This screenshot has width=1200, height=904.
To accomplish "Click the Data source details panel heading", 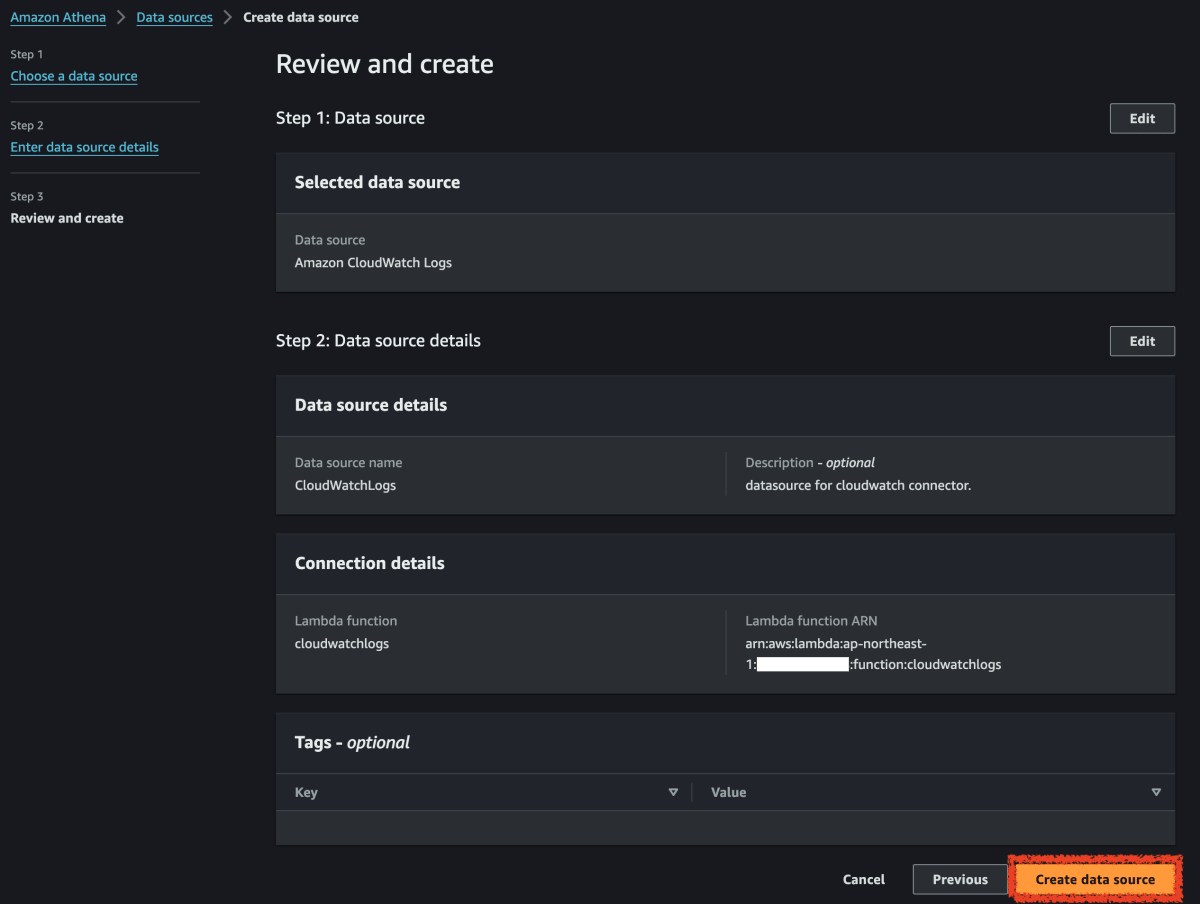I will coord(371,406).
